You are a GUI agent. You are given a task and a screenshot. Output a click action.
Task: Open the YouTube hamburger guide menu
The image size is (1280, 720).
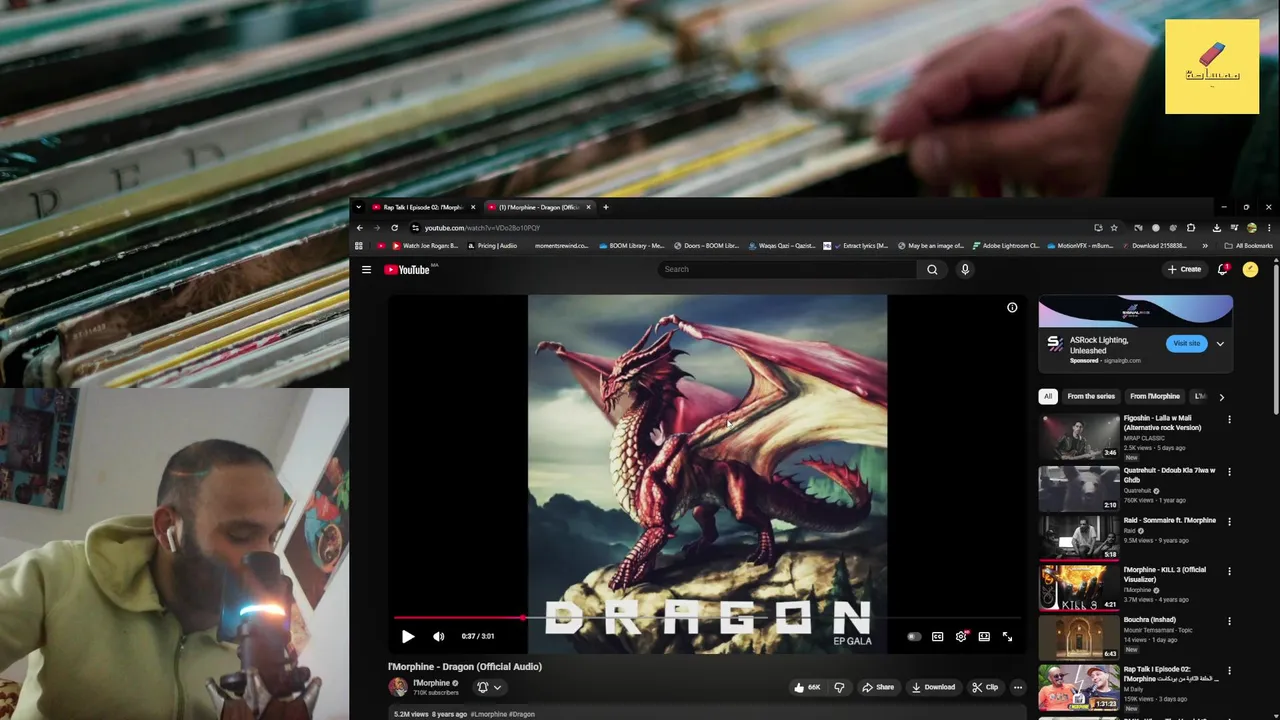pyautogui.click(x=366, y=269)
